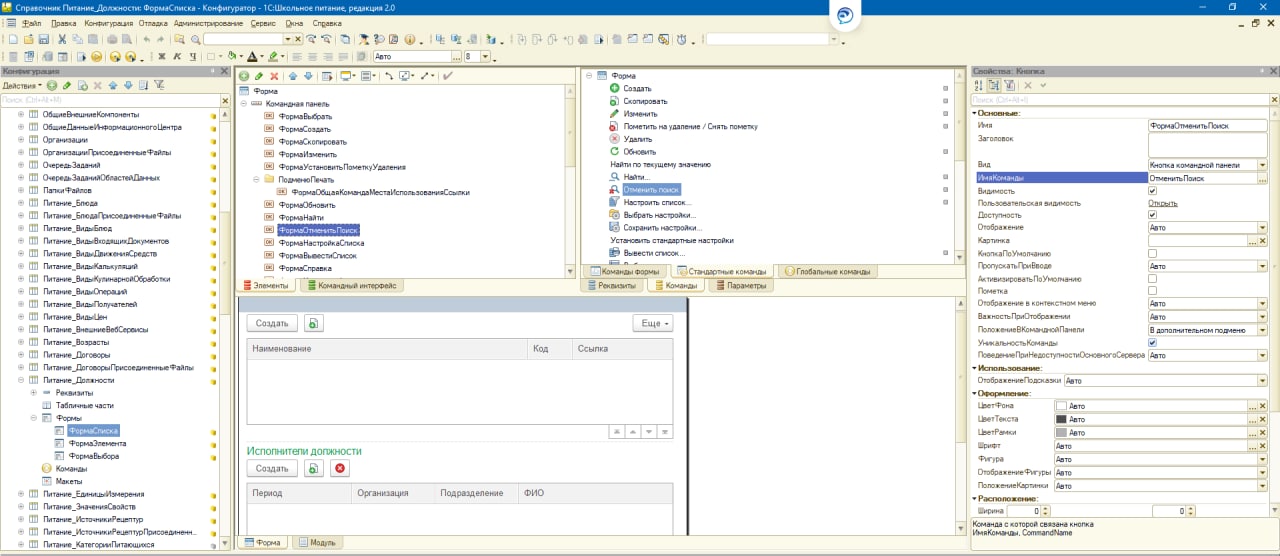
Task: Open the Вид dropdown in properties
Action: click(1262, 164)
